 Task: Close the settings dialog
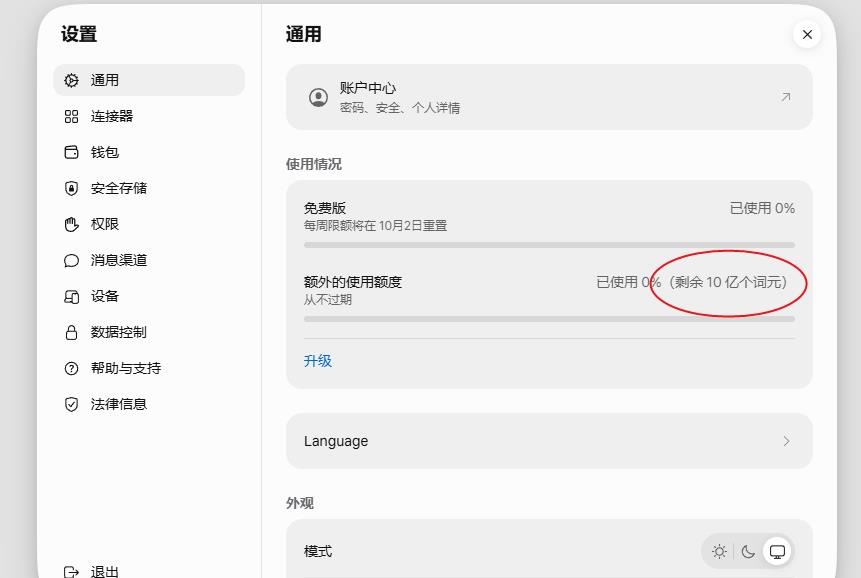coord(807,35)
